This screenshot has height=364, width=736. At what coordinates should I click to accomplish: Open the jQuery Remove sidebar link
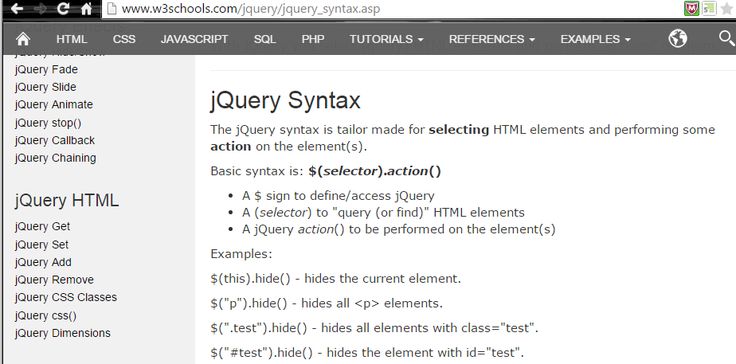pos(54,280)
